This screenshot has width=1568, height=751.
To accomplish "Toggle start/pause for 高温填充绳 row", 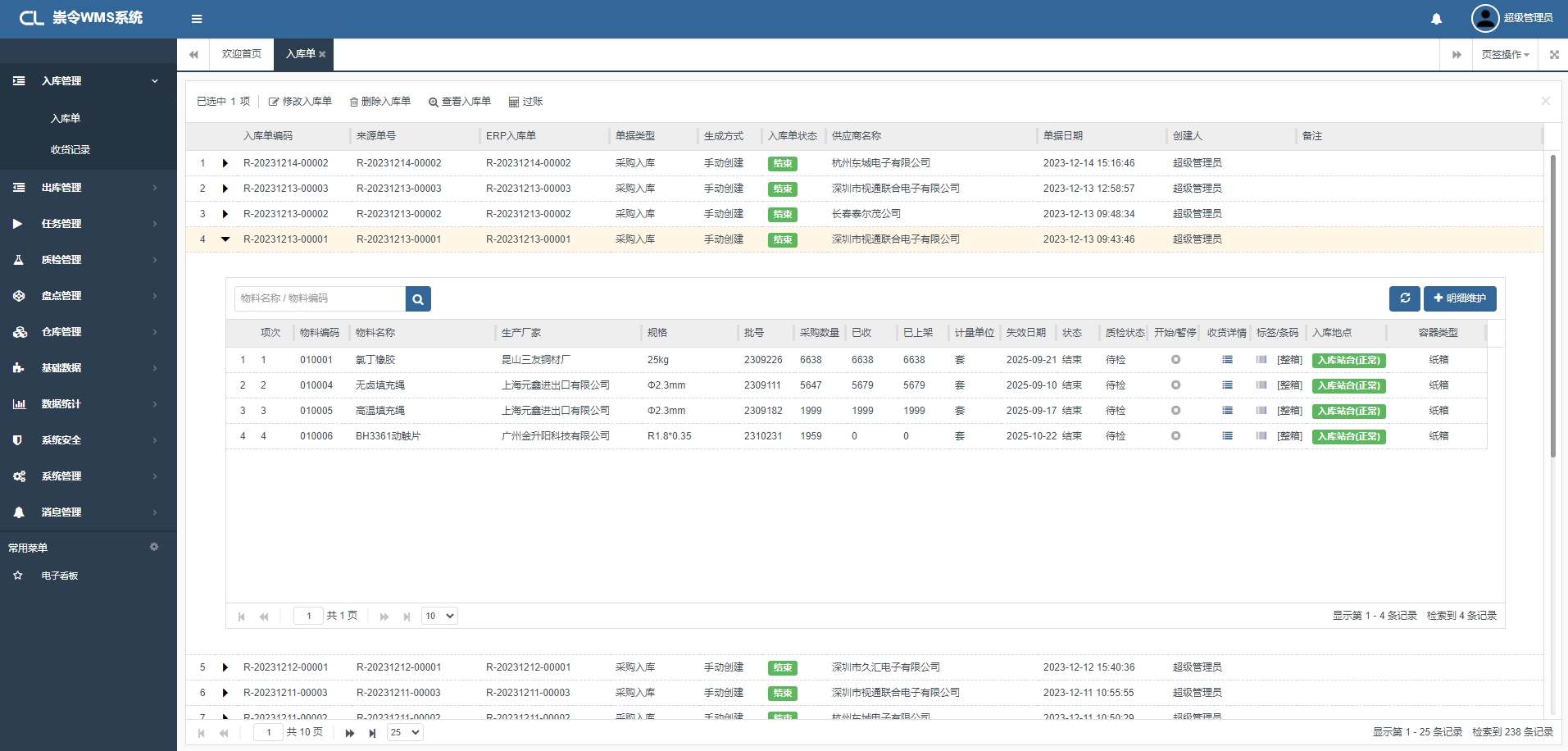I will click(x=1175, y=411).
